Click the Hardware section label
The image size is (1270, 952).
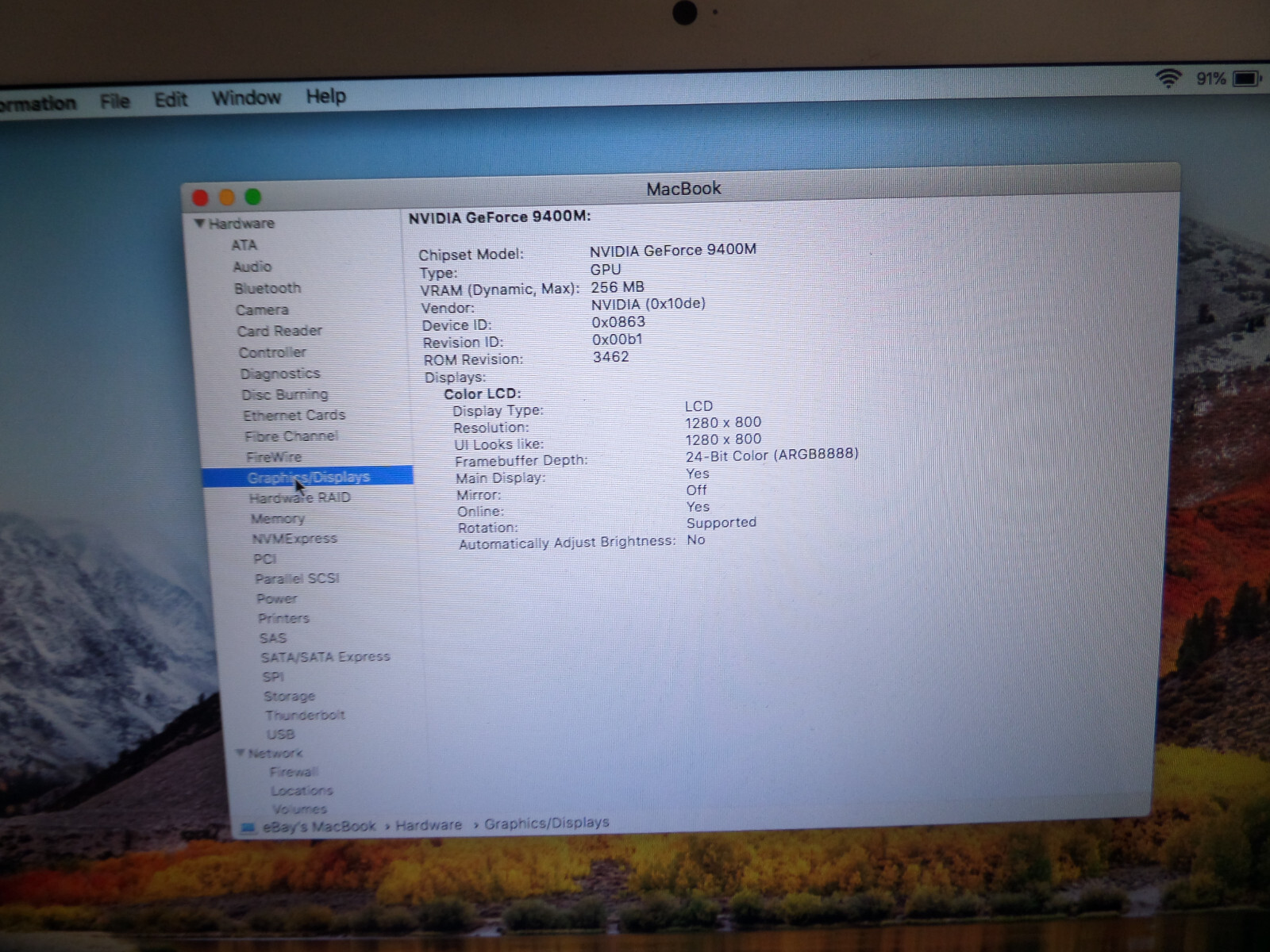click(x=241, y=224)
